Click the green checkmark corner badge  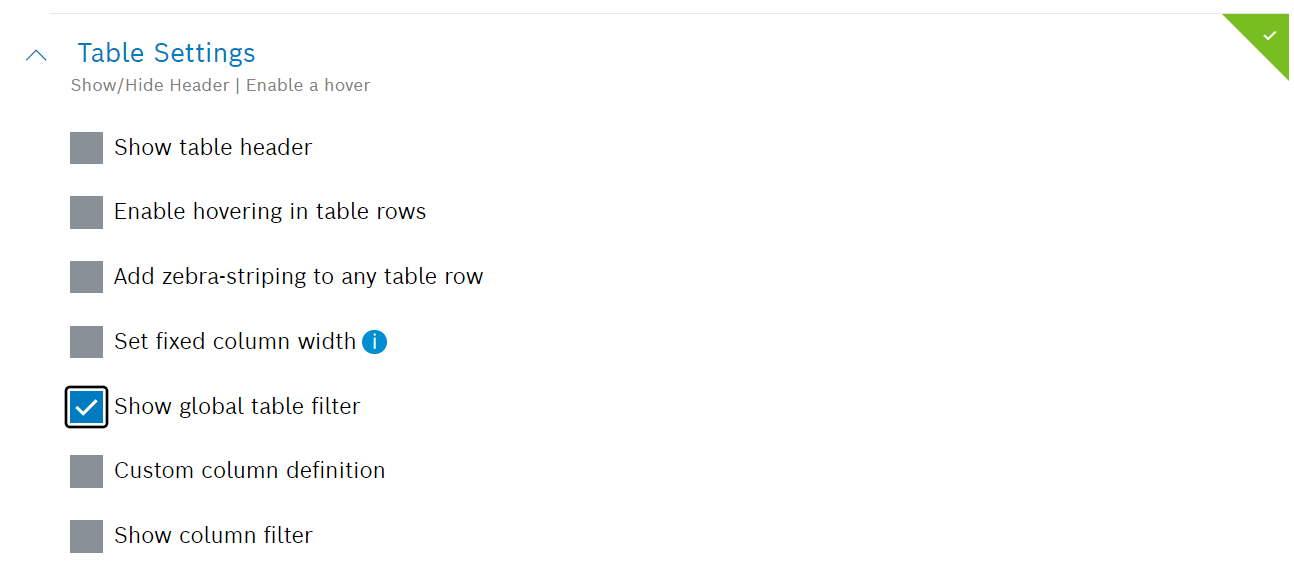click(x=1268, y=36)
